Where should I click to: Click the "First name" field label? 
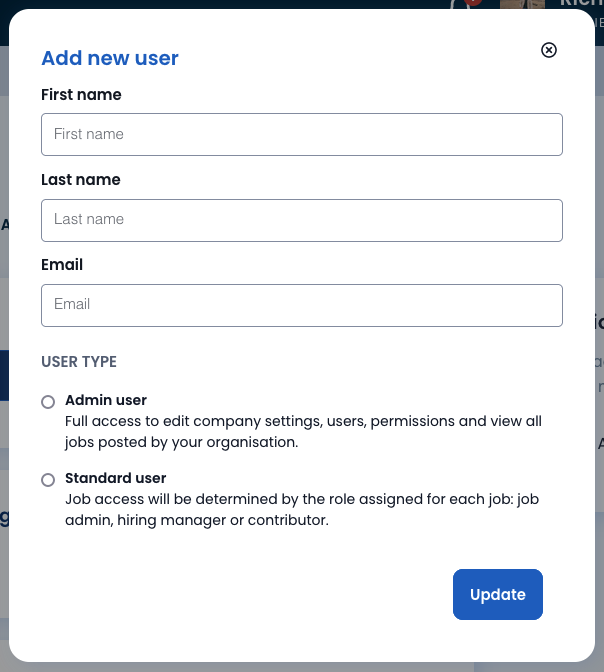click(x=81, y=95)
